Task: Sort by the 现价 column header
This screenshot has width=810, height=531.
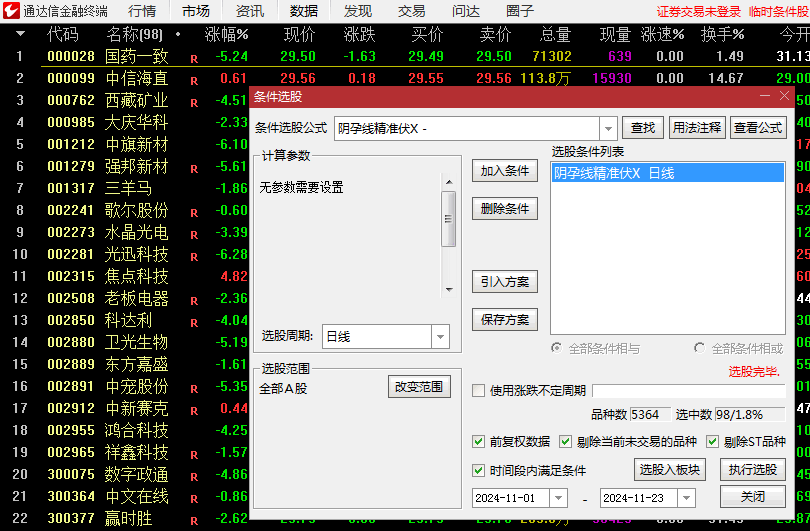Action: [300, 35]
